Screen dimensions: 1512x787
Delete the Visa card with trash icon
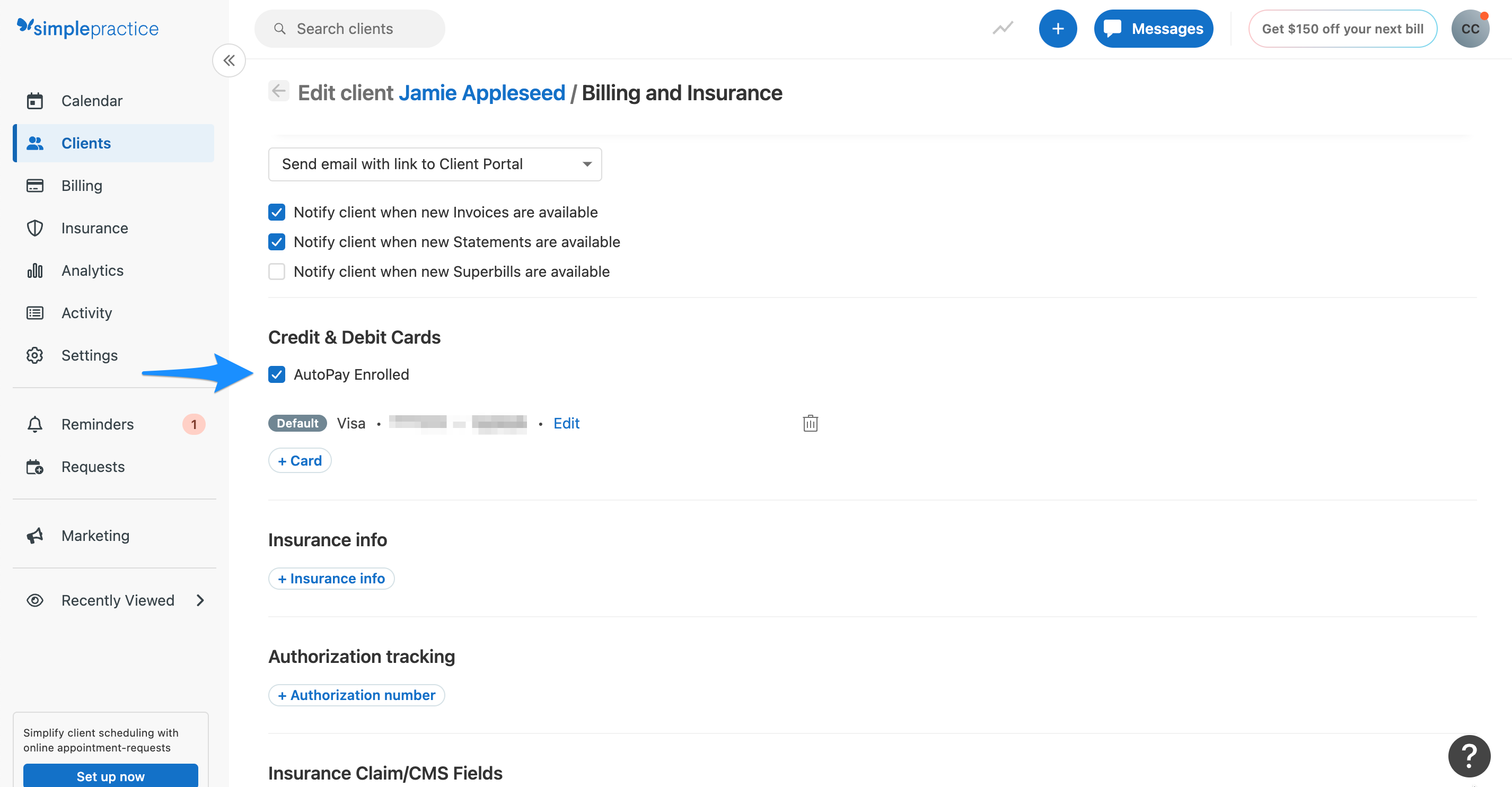[x=810, y=423]
